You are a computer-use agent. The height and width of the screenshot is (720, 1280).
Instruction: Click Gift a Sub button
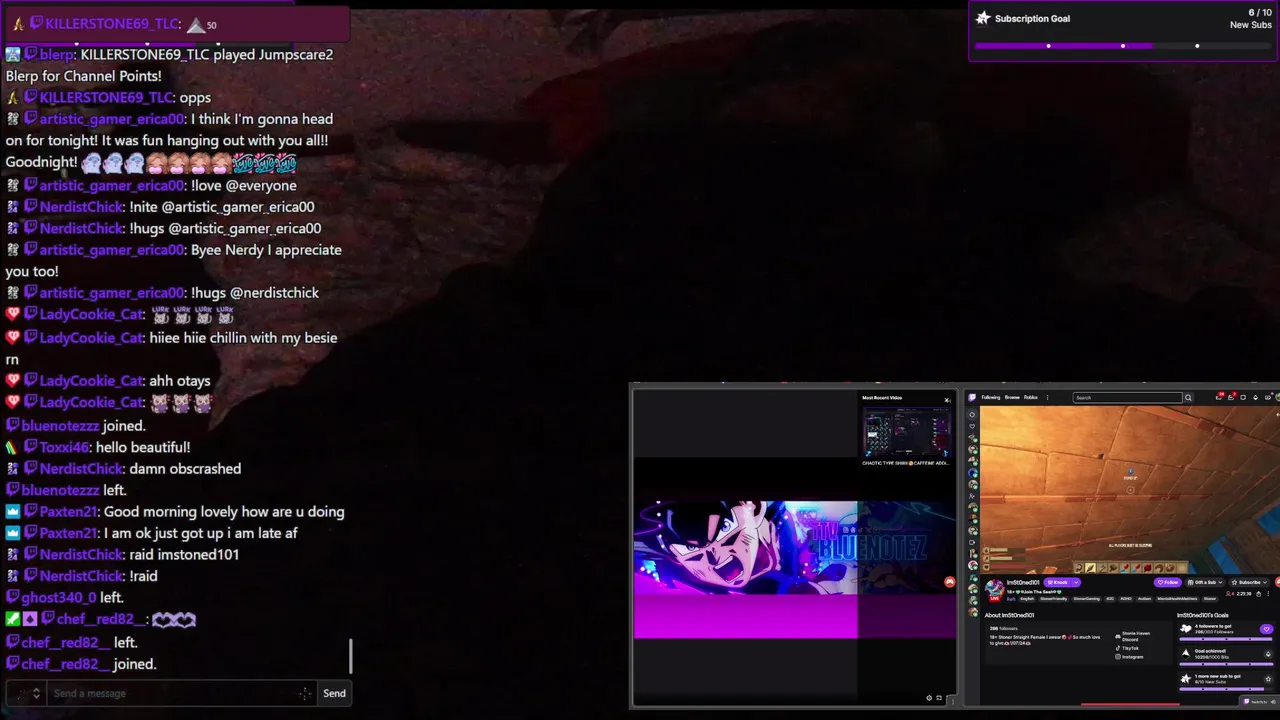(x=1205, y=582)
